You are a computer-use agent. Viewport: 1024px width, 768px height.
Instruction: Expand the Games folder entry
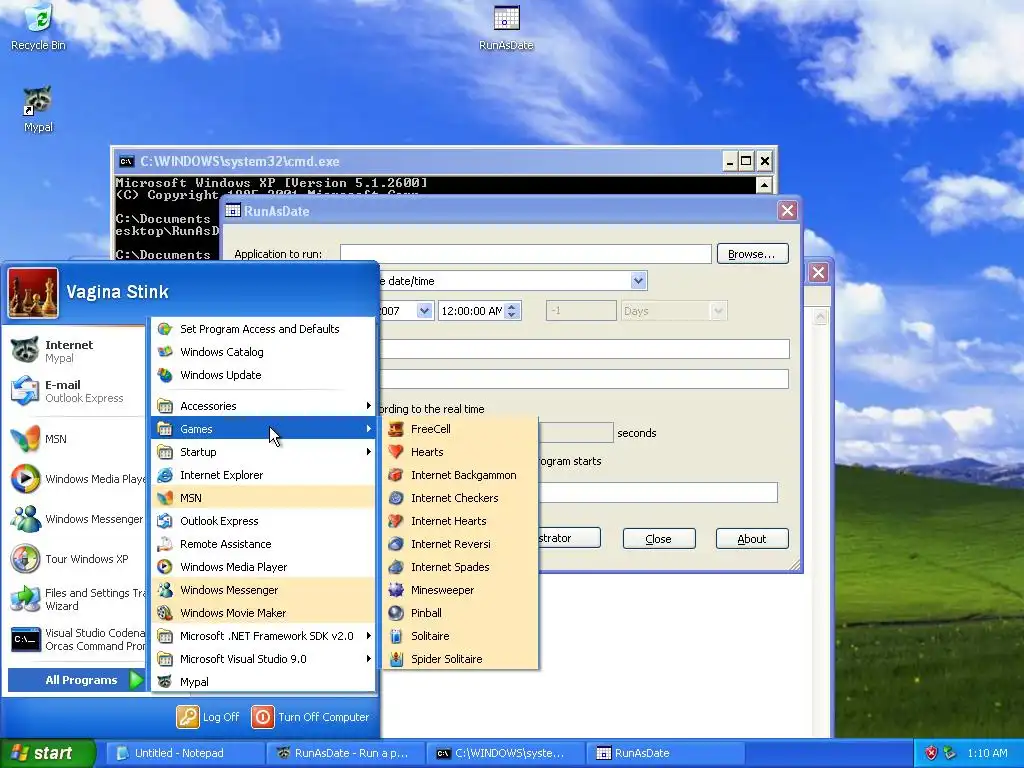tap(264, 429)
